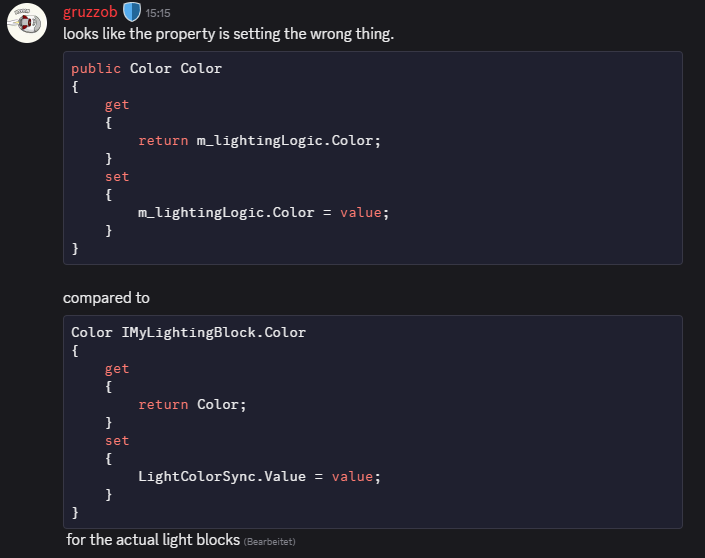Click the "set" keyword in IMyLightingBlock block
Viewport: 705px width, 558px height.
tap(117, 440)
